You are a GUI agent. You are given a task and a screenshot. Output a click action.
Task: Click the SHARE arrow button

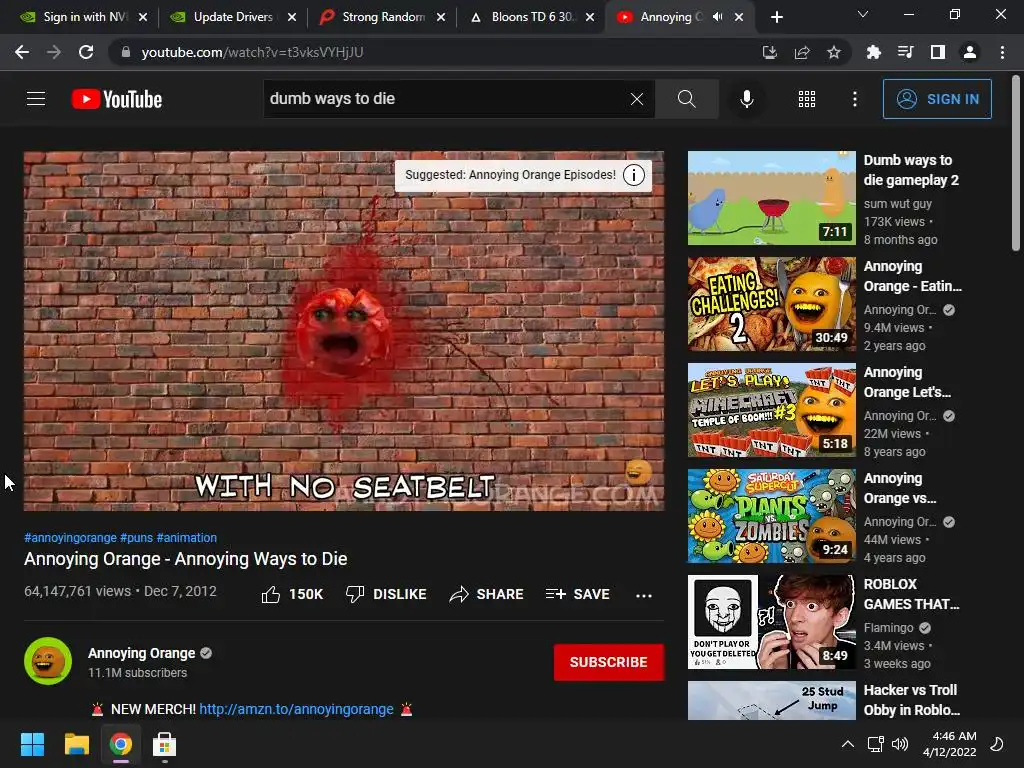pyautogui.click(x=487, y=594)
